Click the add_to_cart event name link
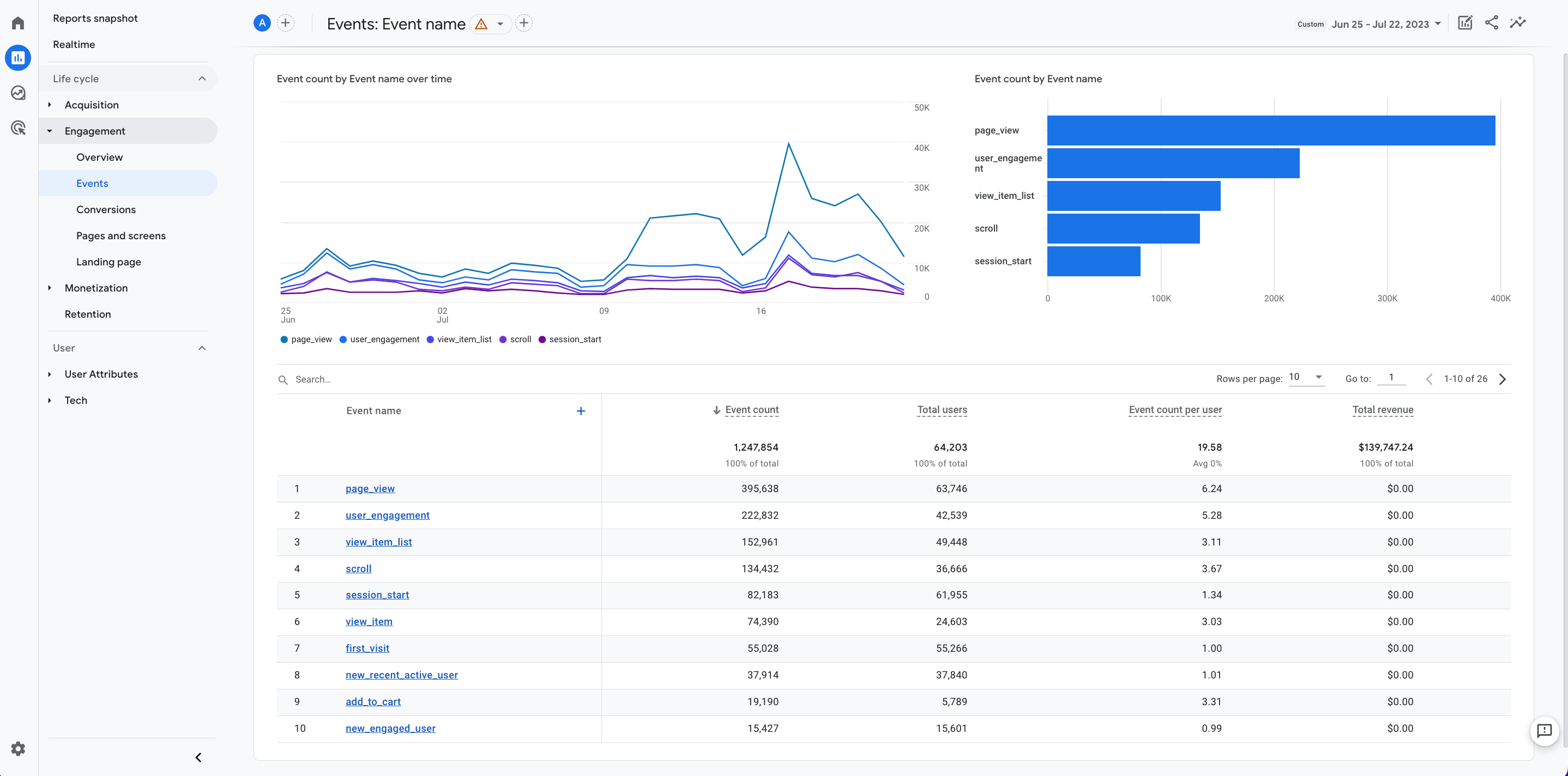Viewport: 1568px width, 776px height. click(373, 701)
